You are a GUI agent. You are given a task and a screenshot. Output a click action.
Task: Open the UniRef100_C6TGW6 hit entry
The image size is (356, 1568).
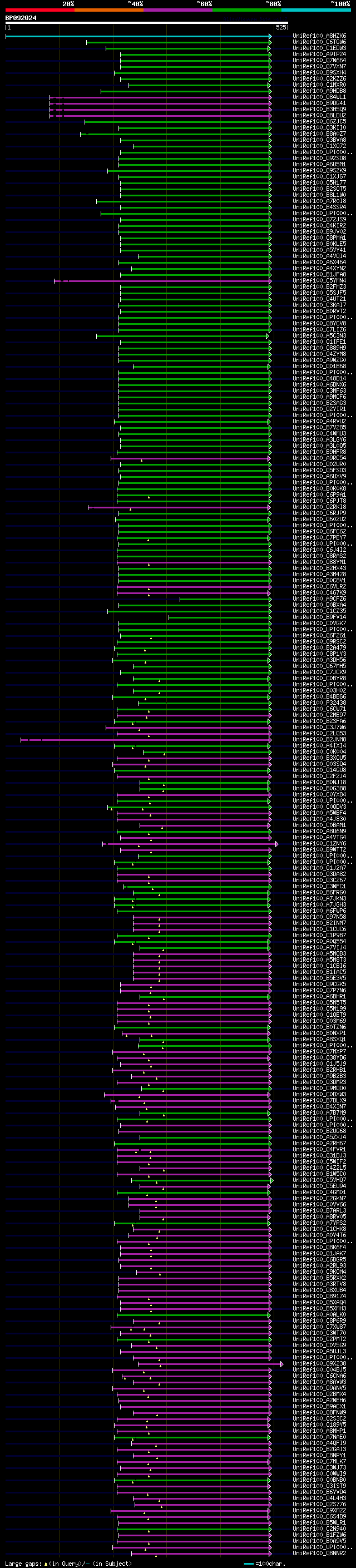[x=319, y=42]
